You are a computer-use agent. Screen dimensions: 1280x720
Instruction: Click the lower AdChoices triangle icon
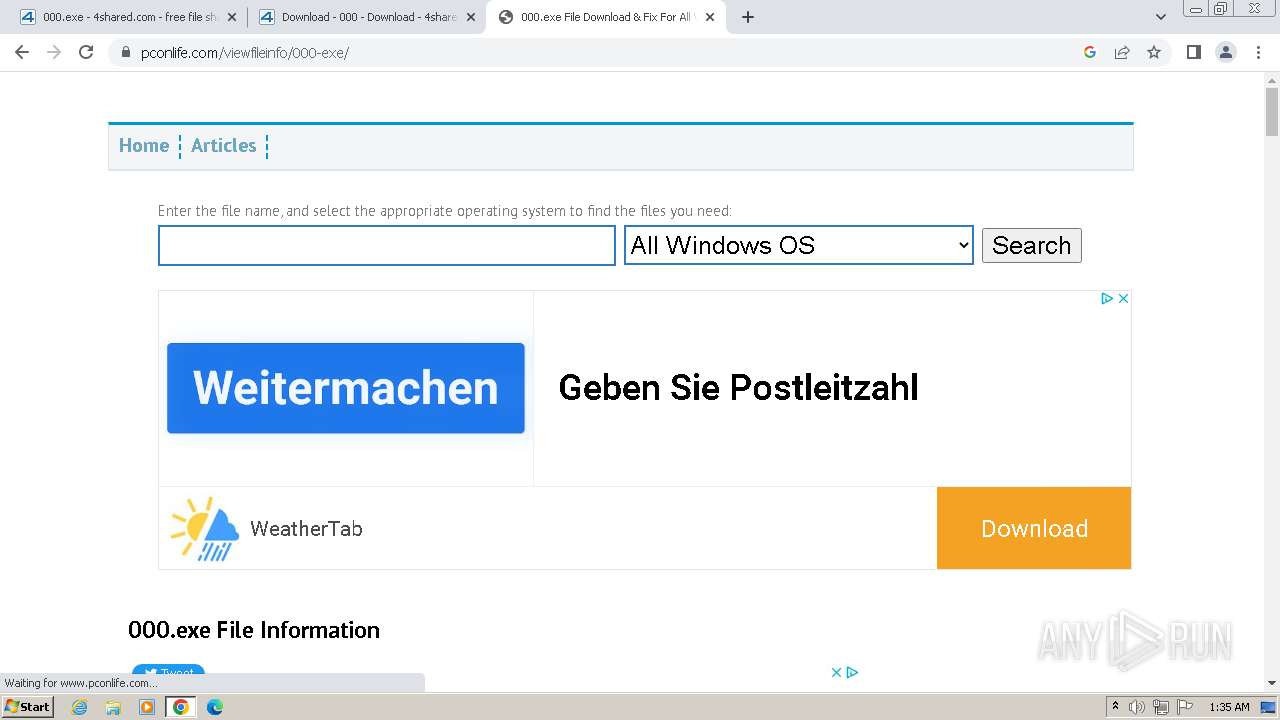click(x=852, y=672)
